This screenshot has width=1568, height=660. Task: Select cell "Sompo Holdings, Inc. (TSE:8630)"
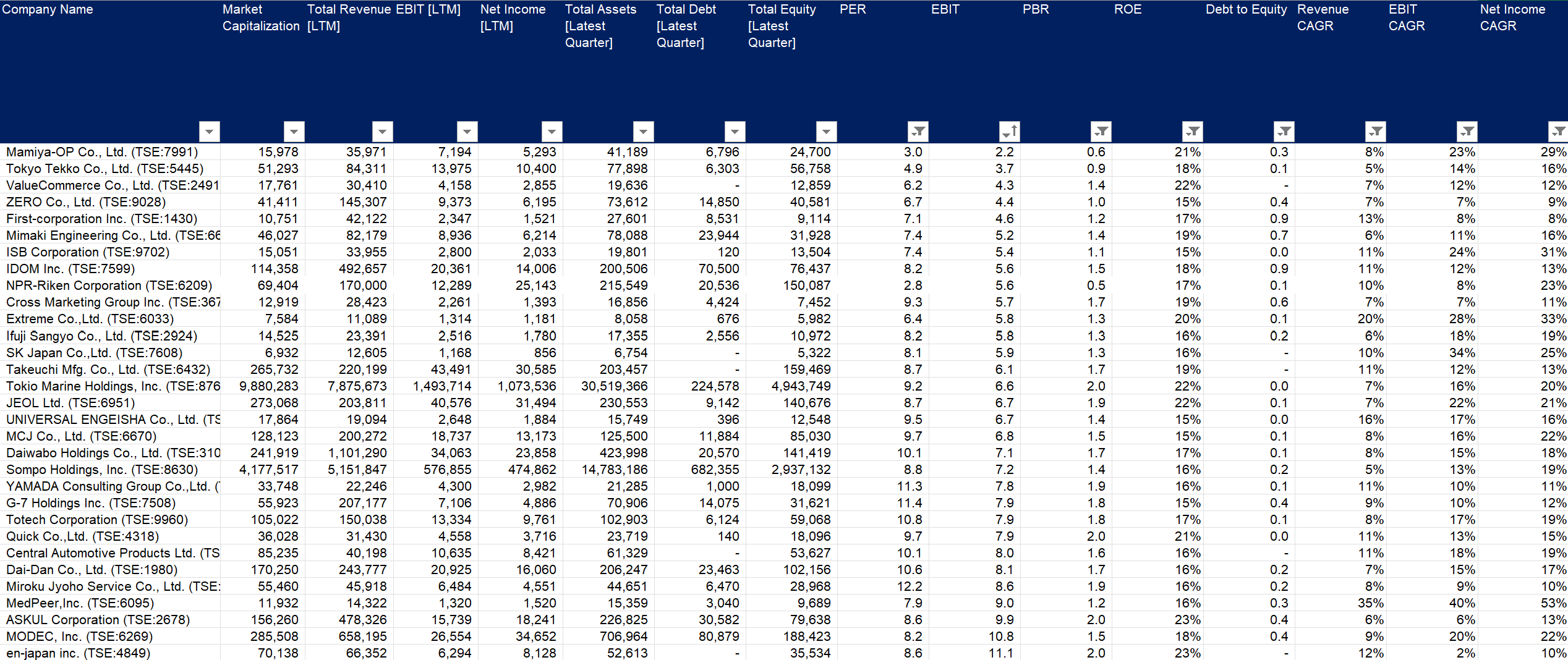(x=111, y=470)
